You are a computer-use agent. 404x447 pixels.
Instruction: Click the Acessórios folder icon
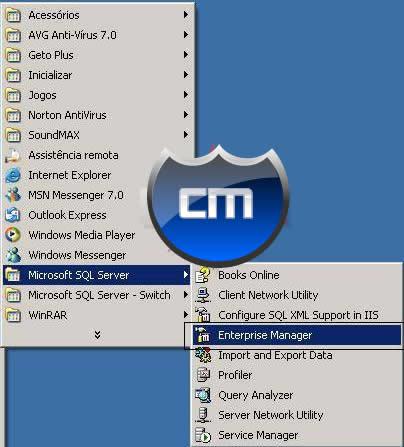point(13,15)
